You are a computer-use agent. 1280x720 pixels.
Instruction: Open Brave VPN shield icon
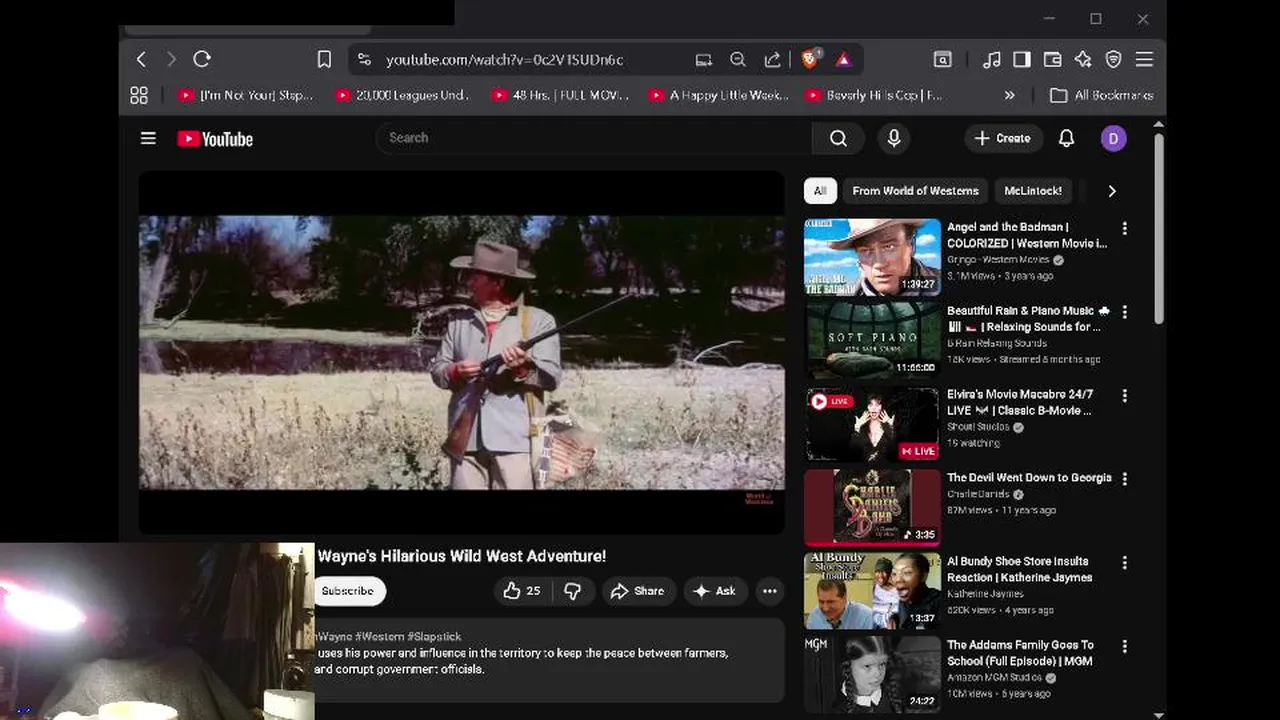tap(1113, 60)
